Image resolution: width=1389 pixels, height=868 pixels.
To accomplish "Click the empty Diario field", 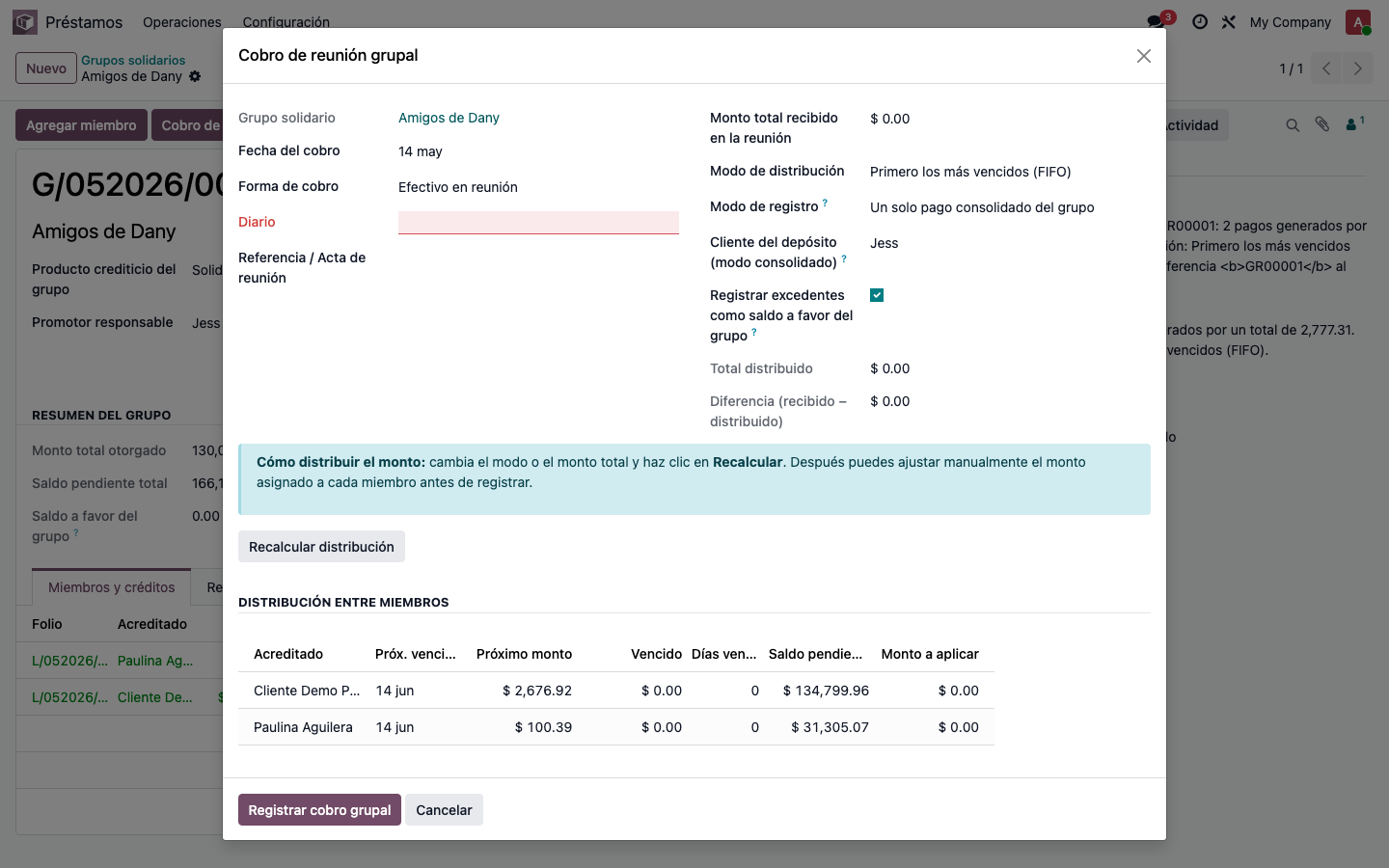I will [x=538, y=223].
